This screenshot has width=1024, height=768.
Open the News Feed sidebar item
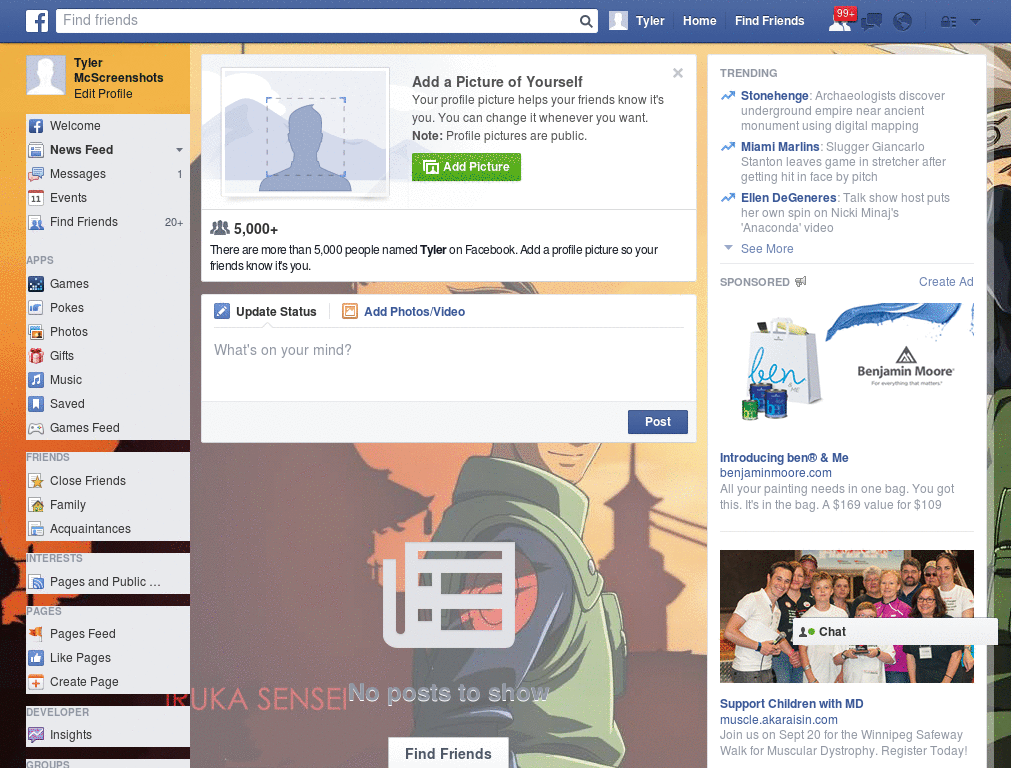pyautogui.click(x=108, y=150)
